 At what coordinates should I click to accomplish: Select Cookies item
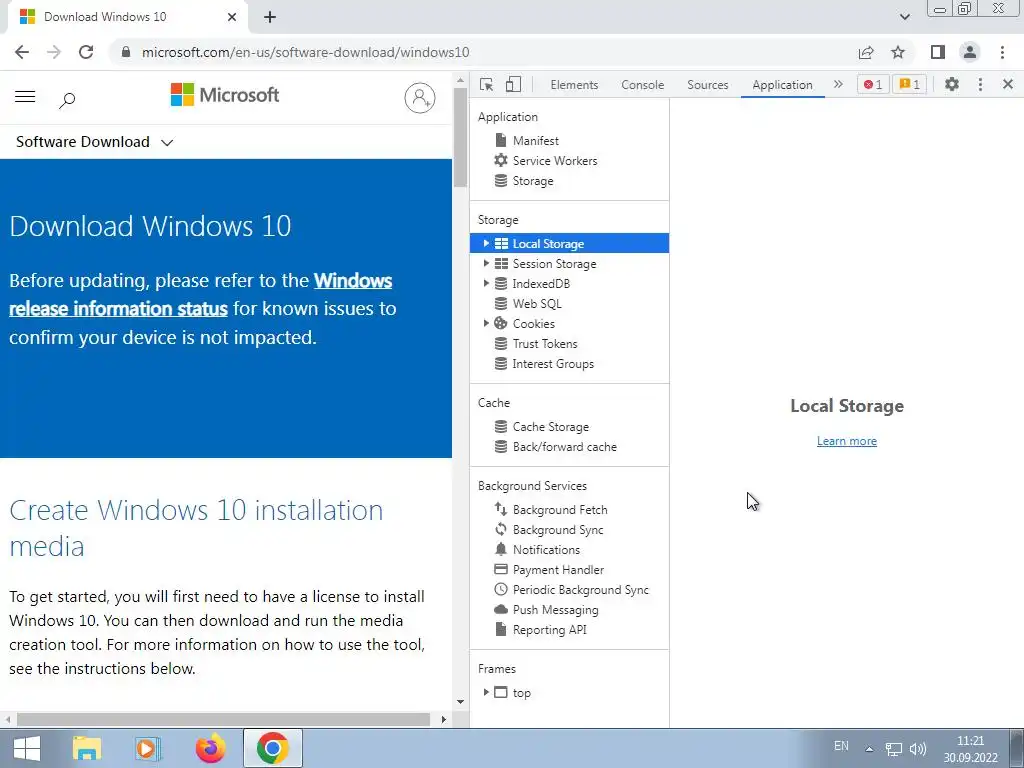[534, 324]
